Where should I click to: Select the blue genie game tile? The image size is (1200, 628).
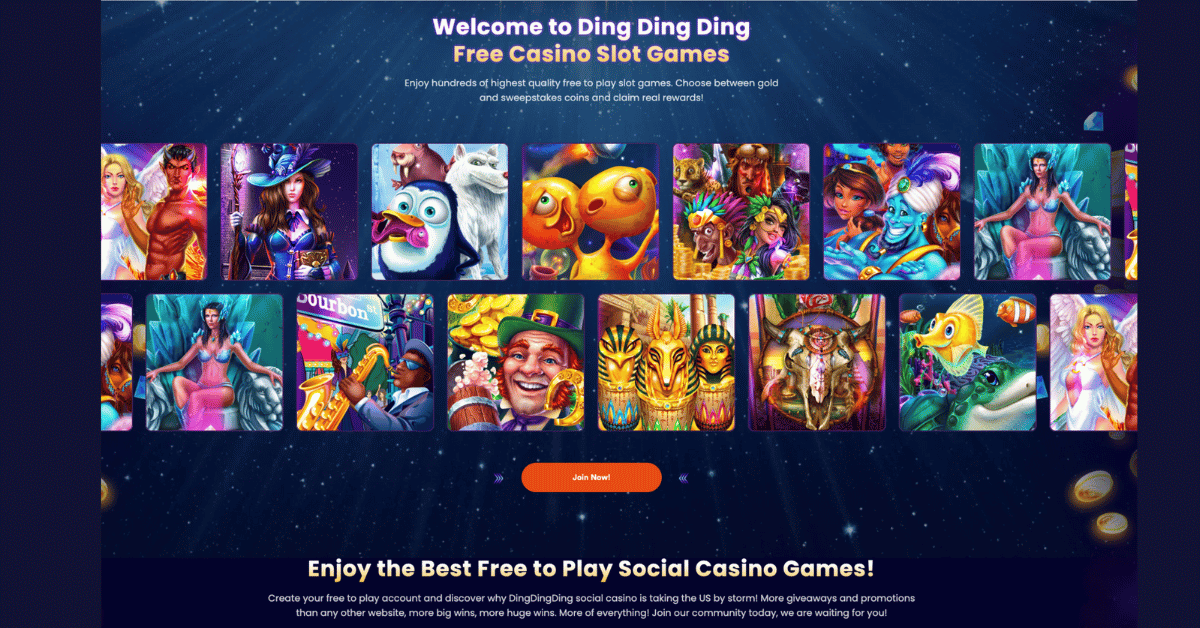(x=892, y=212)
